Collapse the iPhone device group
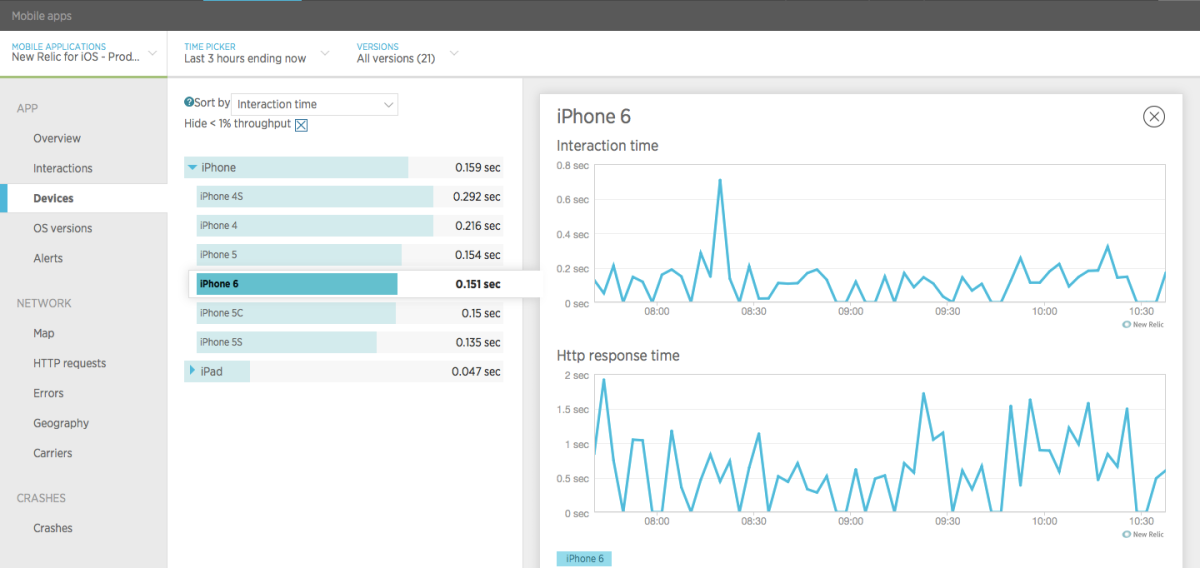 [192, 168]
